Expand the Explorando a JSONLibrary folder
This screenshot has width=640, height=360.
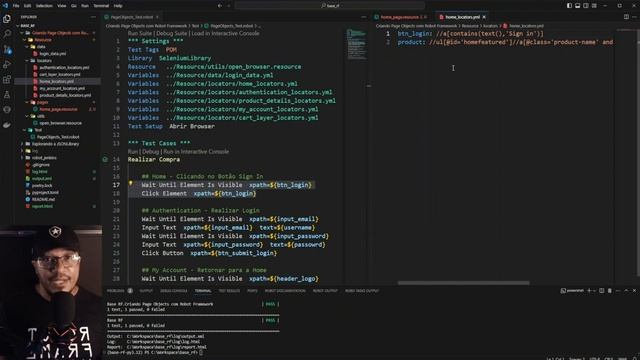point(22,144)
